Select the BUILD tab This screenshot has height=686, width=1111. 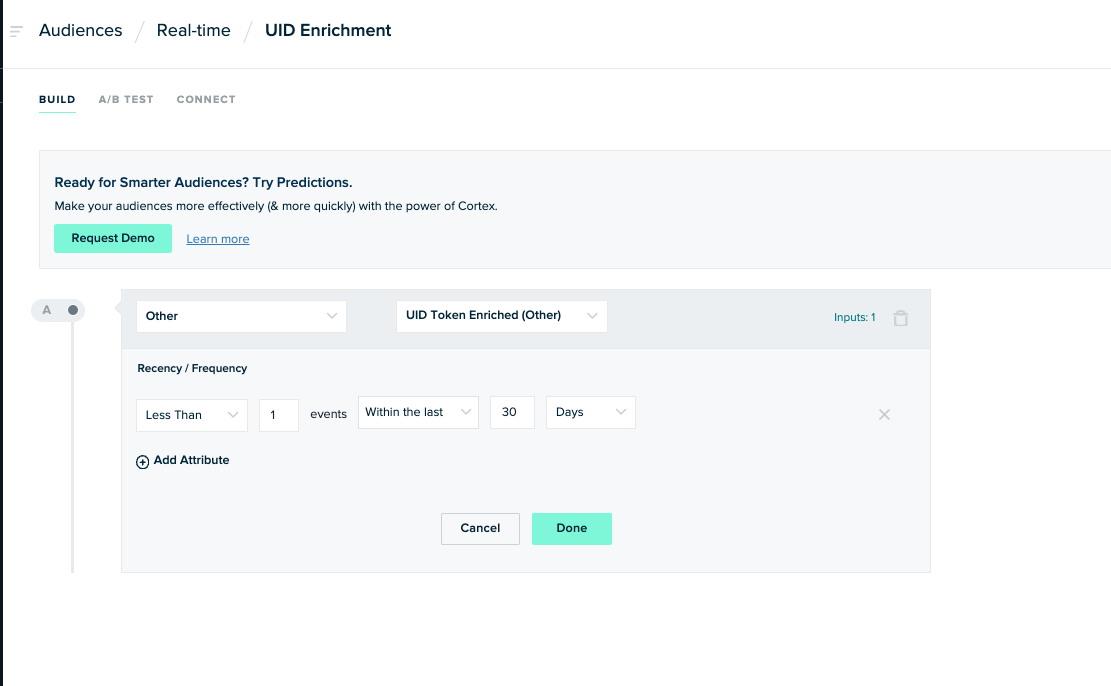pyautogui.click(x=57, y=99)
